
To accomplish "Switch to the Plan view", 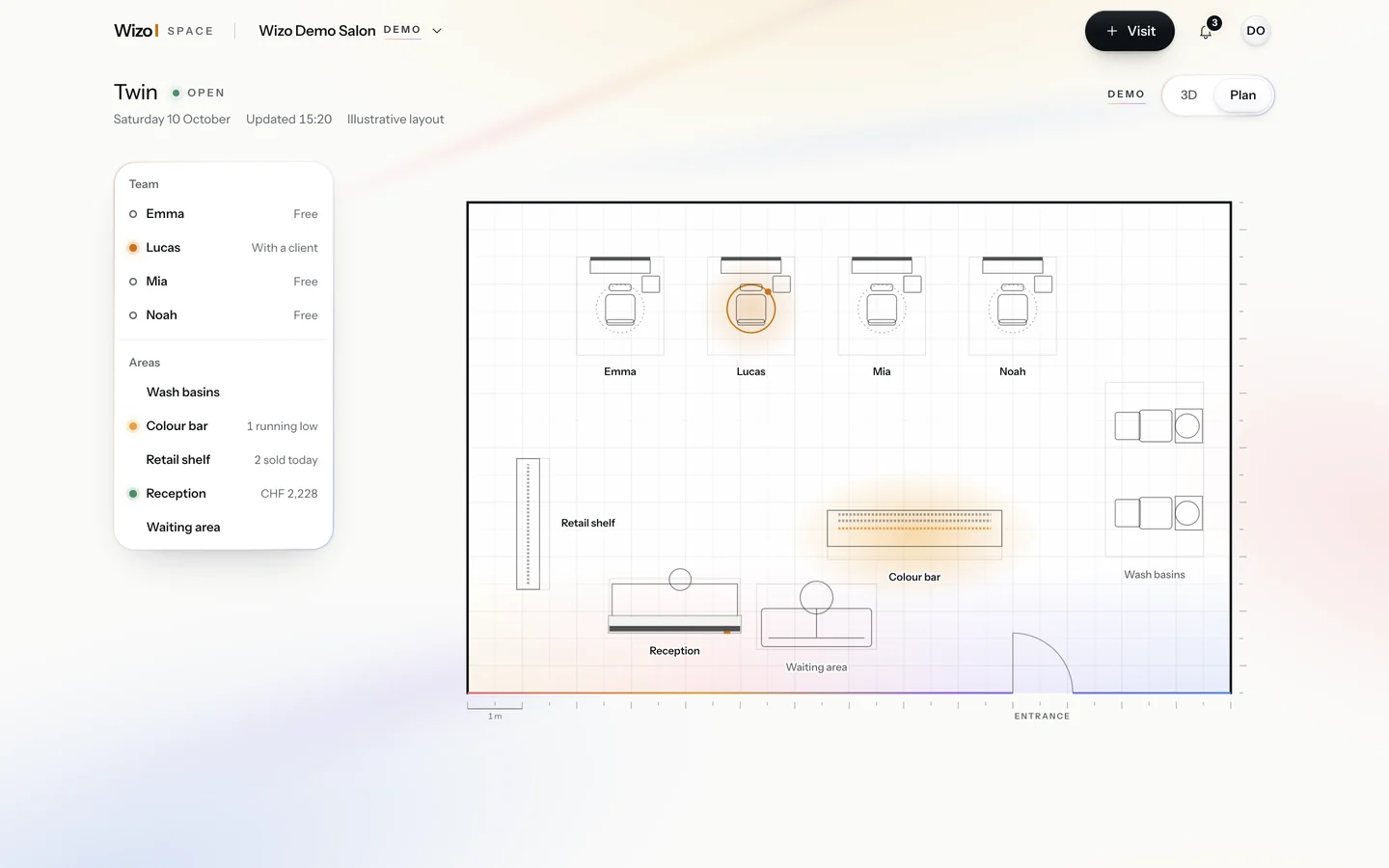I will tap(1242, 95).
